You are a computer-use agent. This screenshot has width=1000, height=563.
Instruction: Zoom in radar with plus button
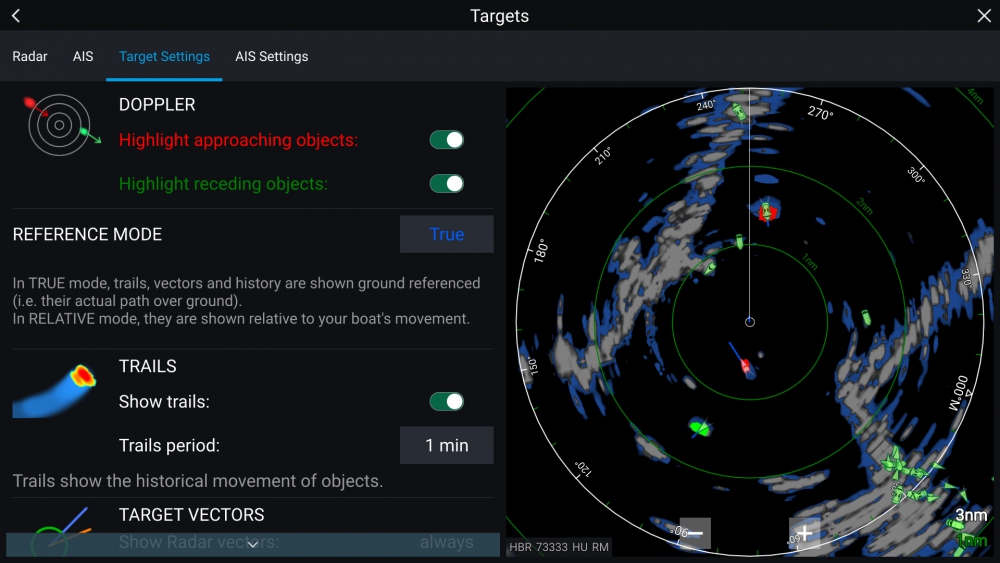point(804,533)
